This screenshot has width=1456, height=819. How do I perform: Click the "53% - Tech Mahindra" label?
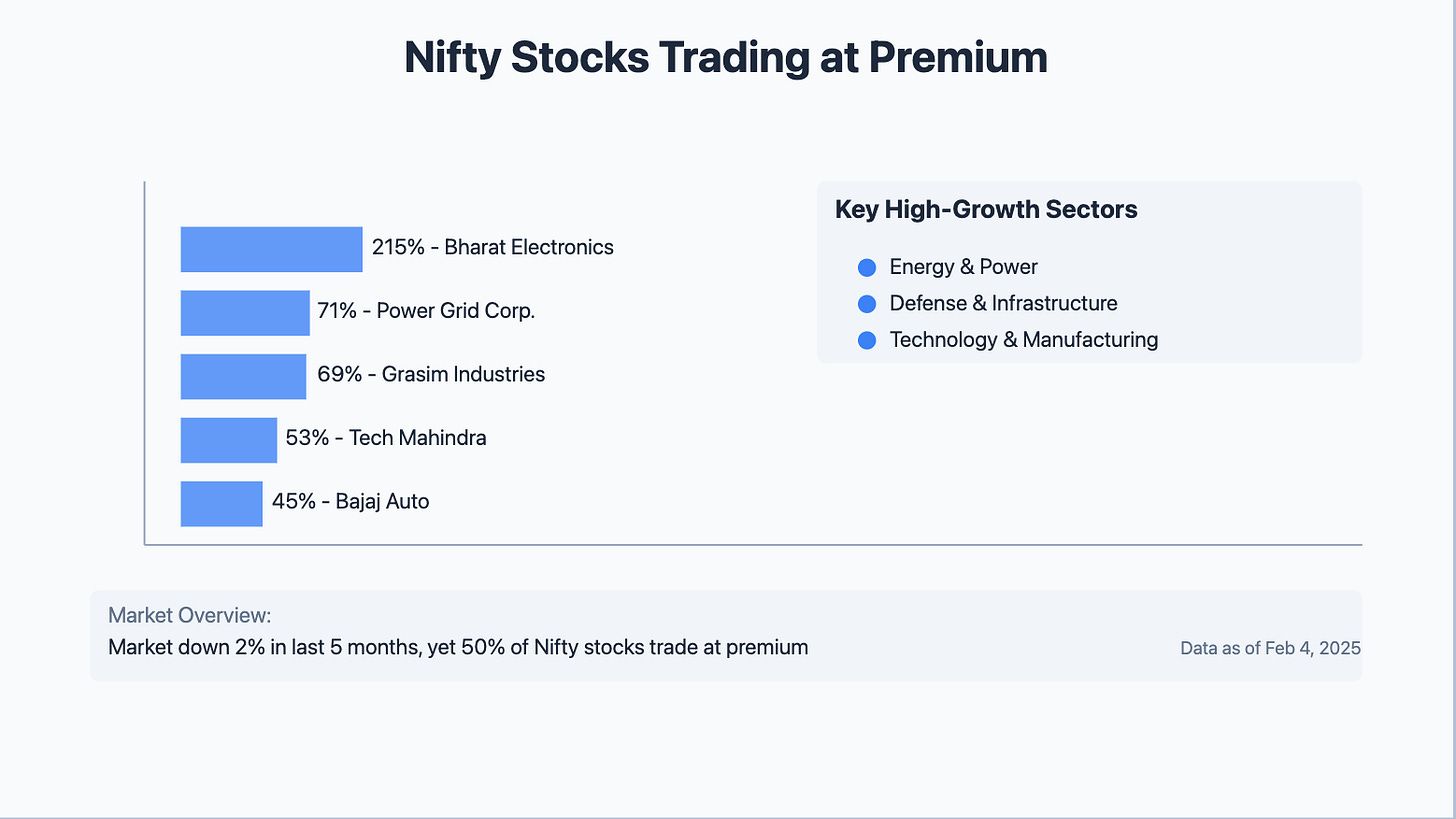(386, 438)
